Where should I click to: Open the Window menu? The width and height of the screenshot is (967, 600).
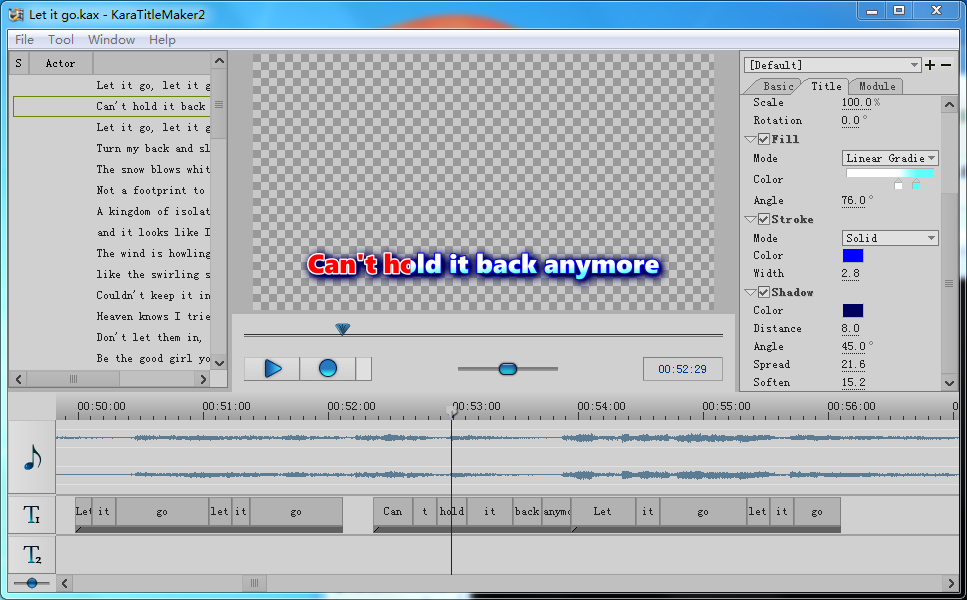pos(111,39)
